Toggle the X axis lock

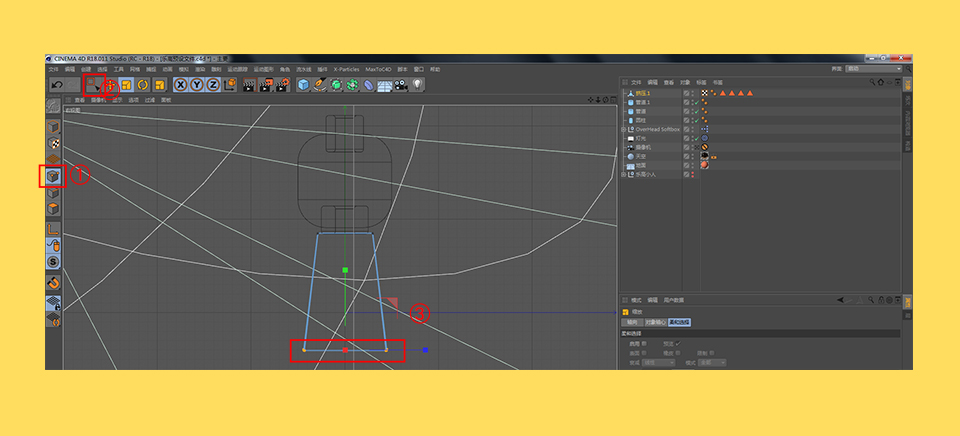[x=181, y=85]
